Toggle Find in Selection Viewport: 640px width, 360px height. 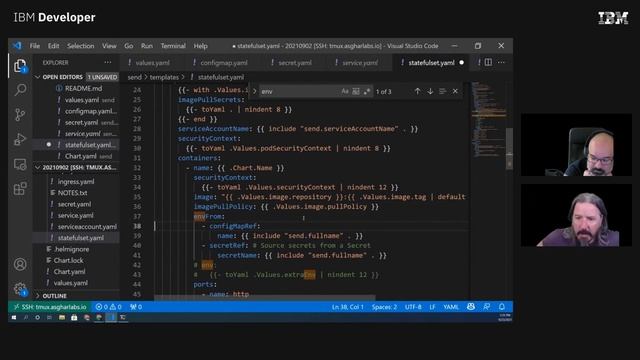[x=442, y=91]
